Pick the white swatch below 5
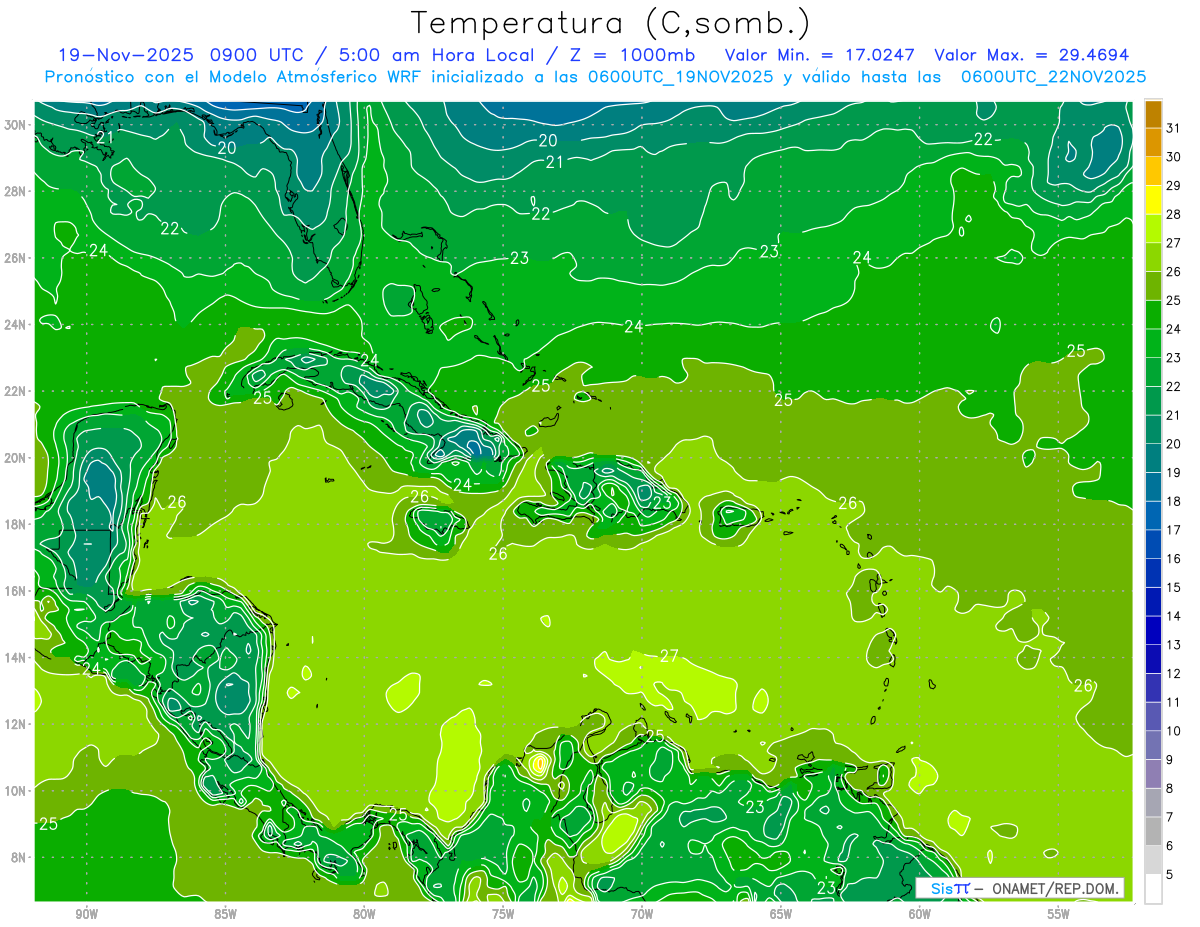Image resolution: width=1200 pixels, height=927 pixels. click(x=1153, y=889)
